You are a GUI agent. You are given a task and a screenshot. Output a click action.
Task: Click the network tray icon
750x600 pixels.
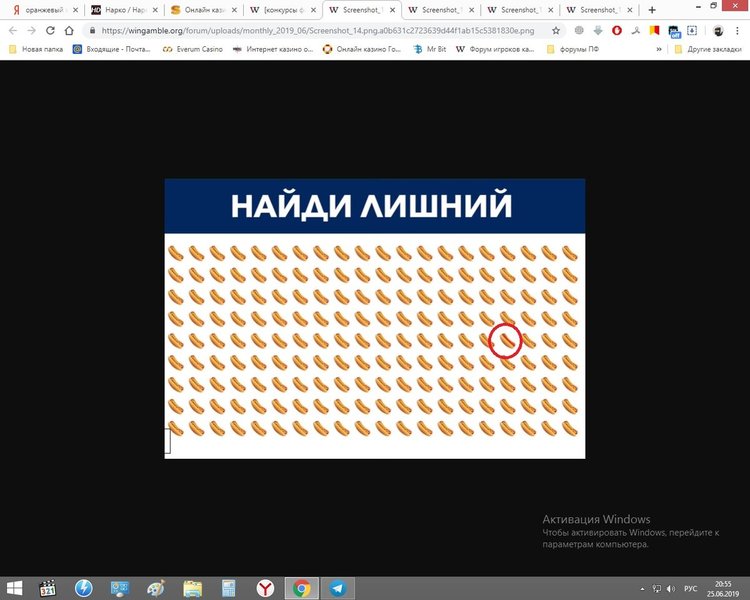(657, 589)
